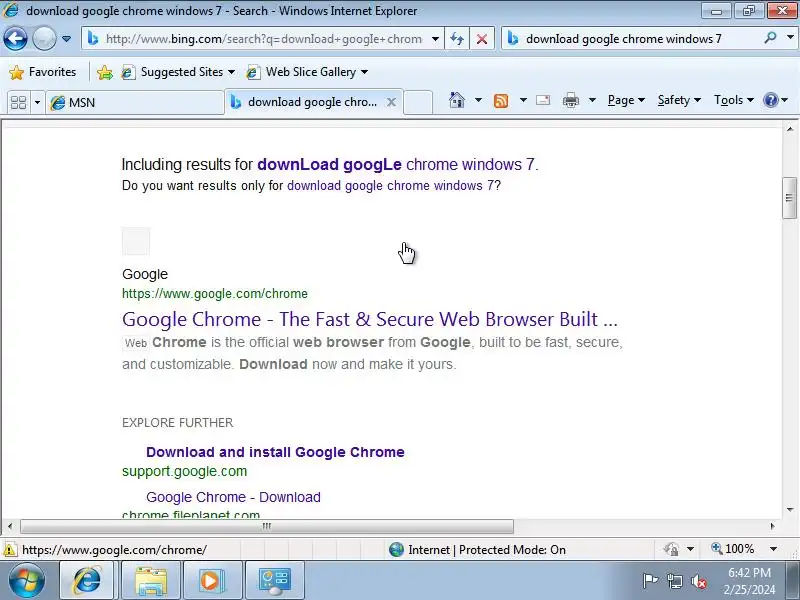This screenshot has height=600, width=800.
Task: Expand the Feeds dropdown arrow
Action: pos(523,100)
